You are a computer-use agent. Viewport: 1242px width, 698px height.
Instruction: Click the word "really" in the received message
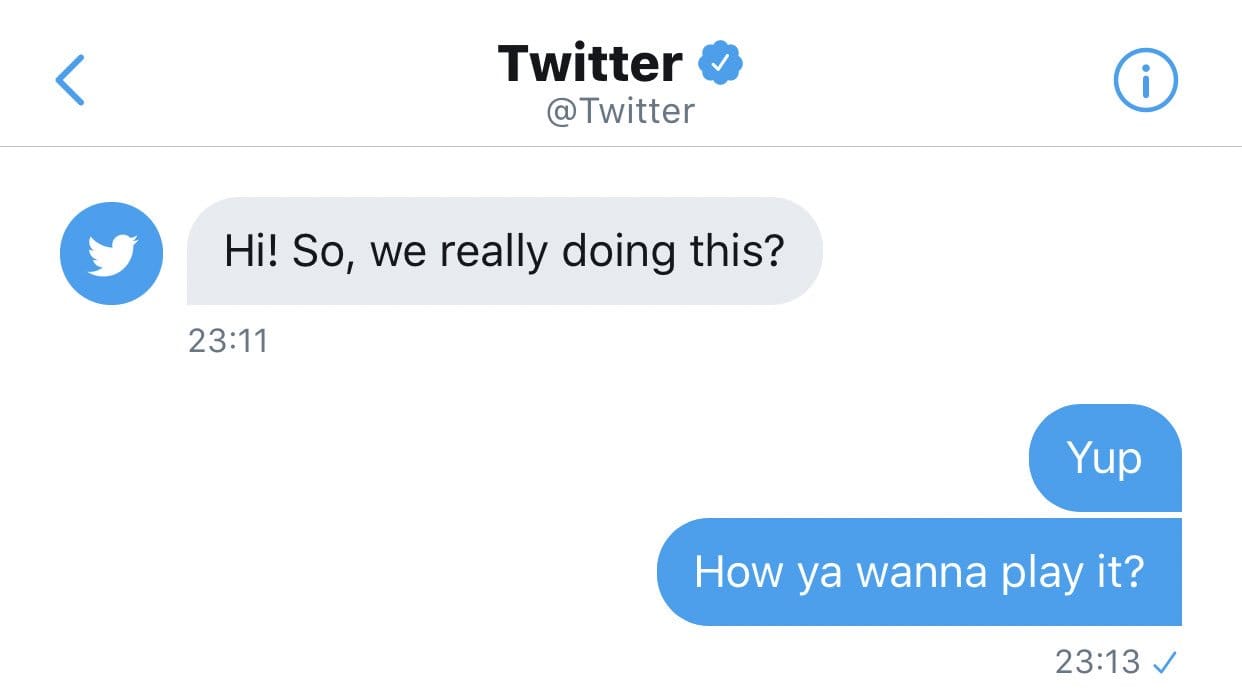click(x=495, y=251)
